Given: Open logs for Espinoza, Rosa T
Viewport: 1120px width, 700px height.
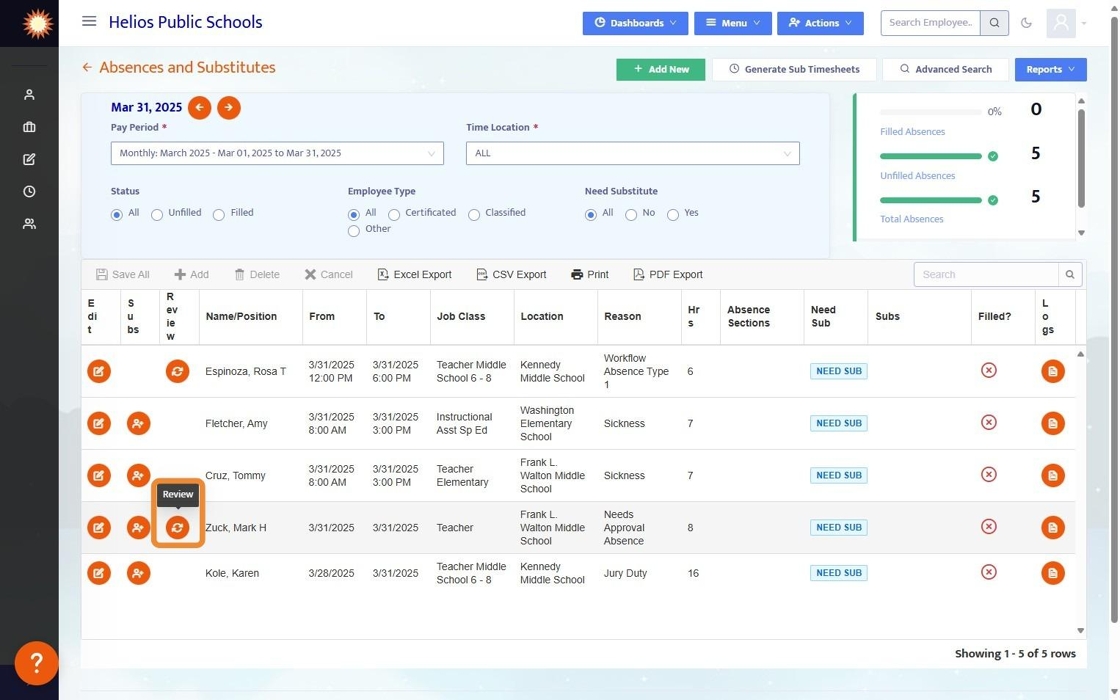Looking at the screenshot, I should 1053,371.
